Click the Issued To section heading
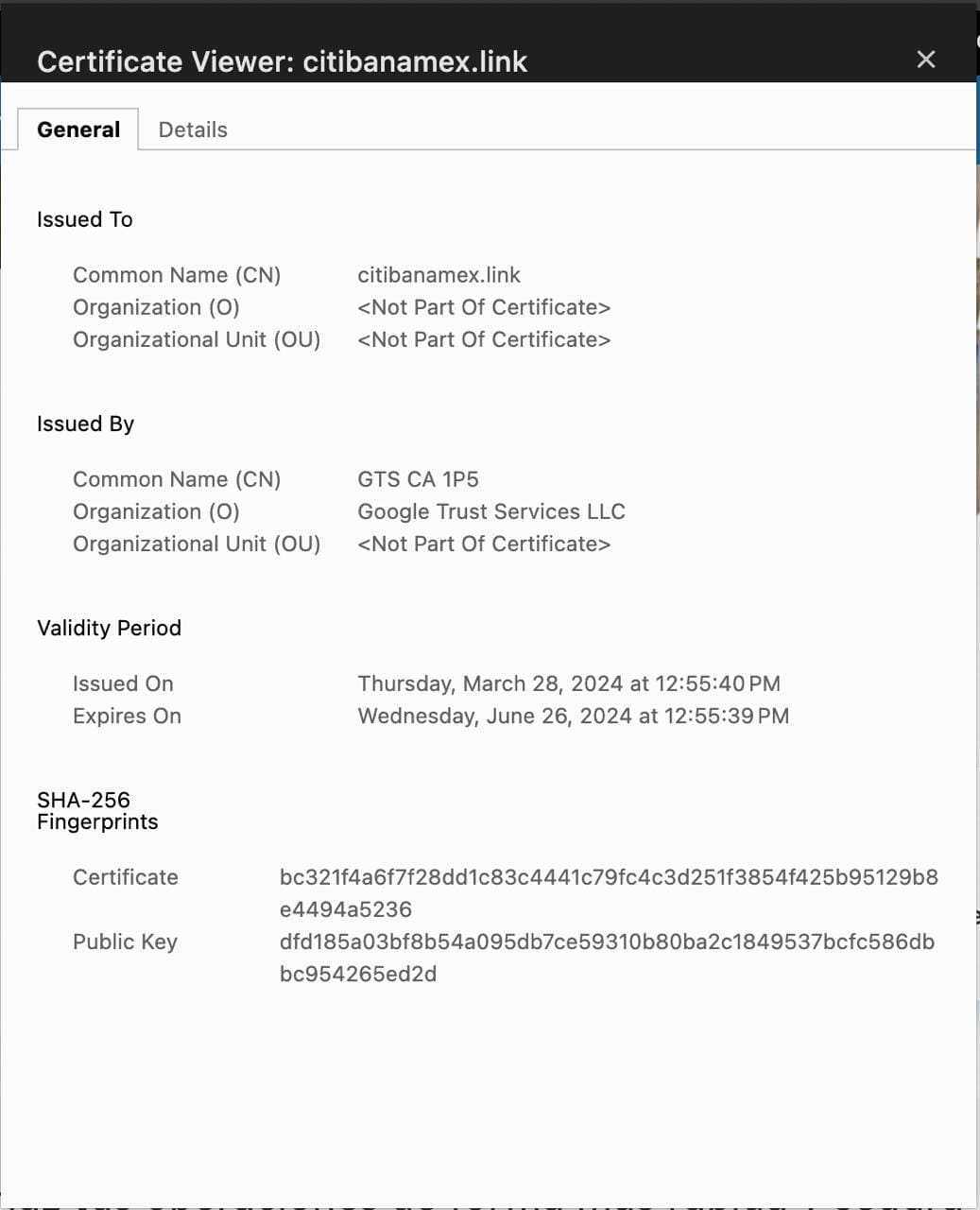Image resolution: width=980 pixels, height=1210 pixels. [85, 219]
